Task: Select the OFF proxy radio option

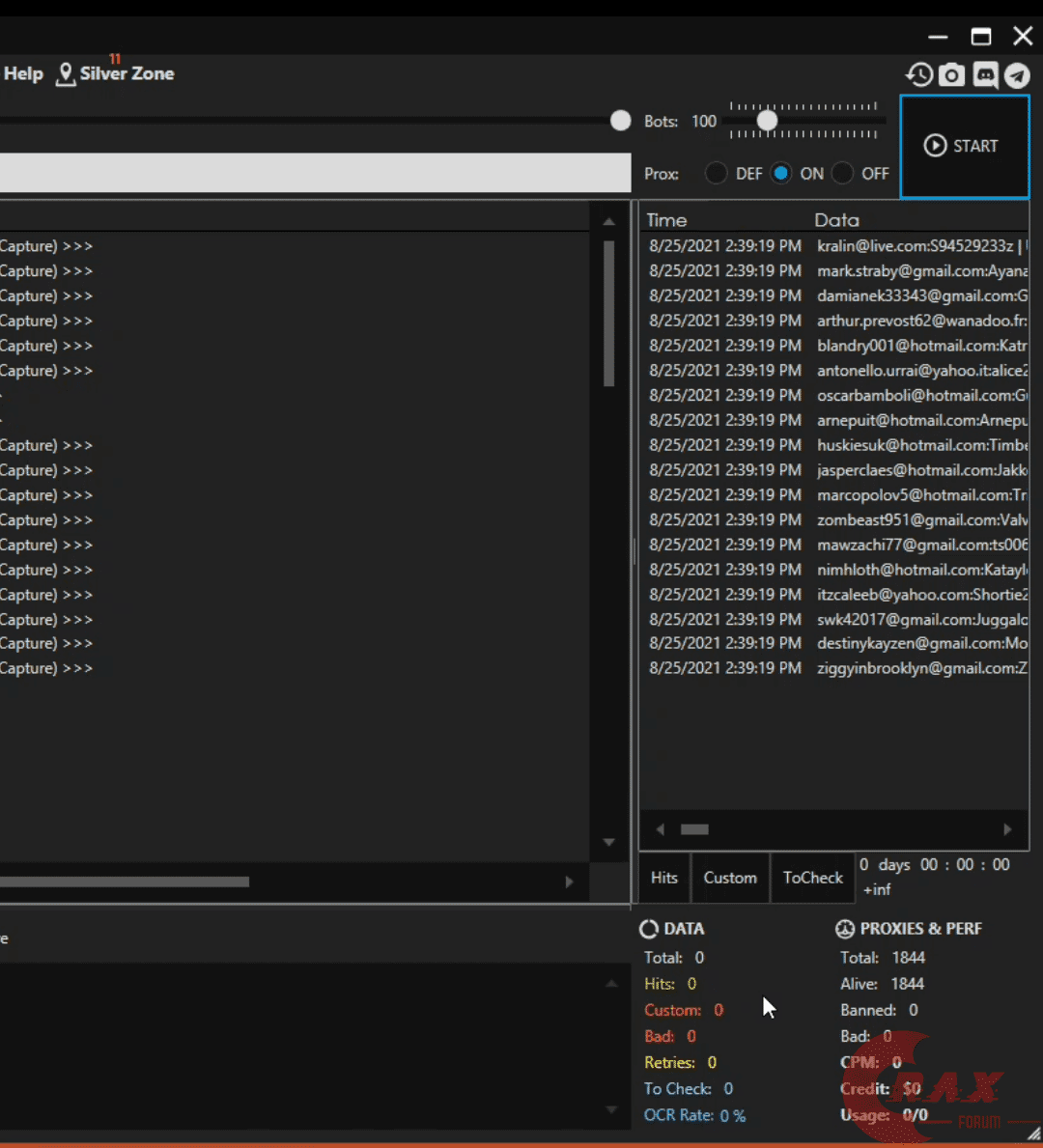Action: 843,174
